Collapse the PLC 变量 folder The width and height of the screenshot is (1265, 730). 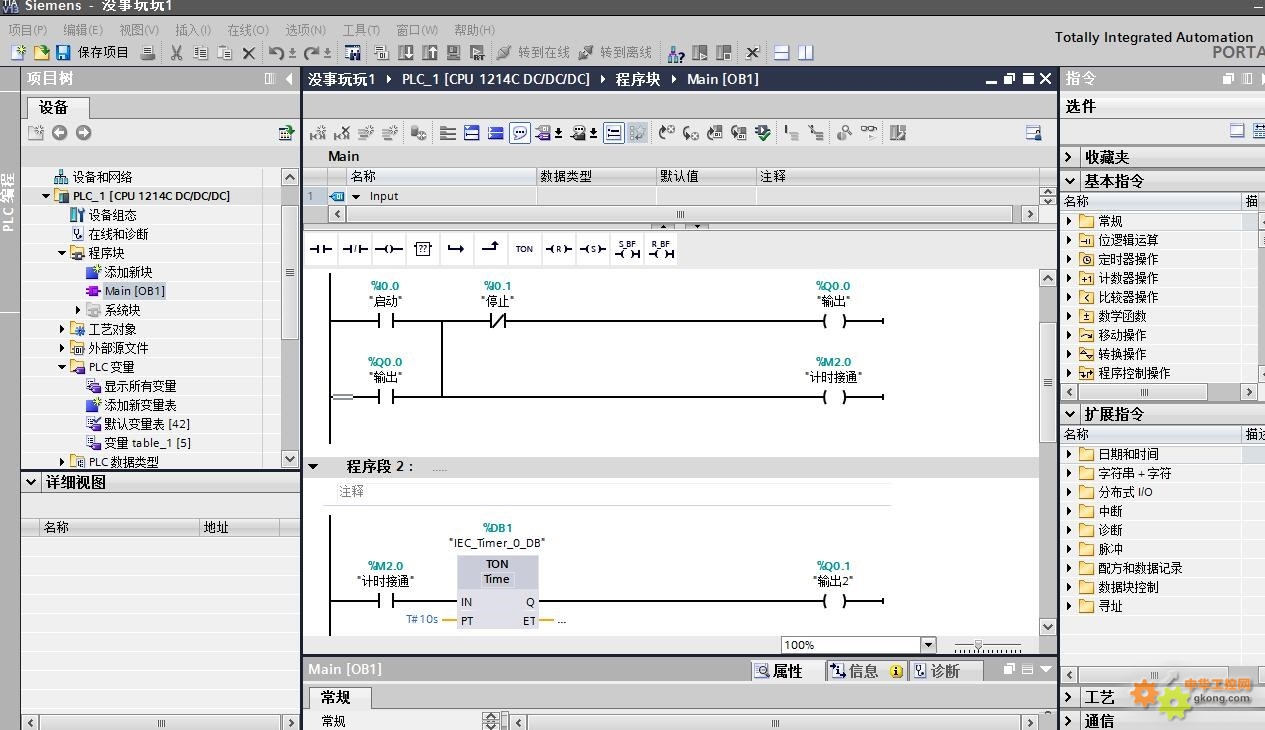62,367
